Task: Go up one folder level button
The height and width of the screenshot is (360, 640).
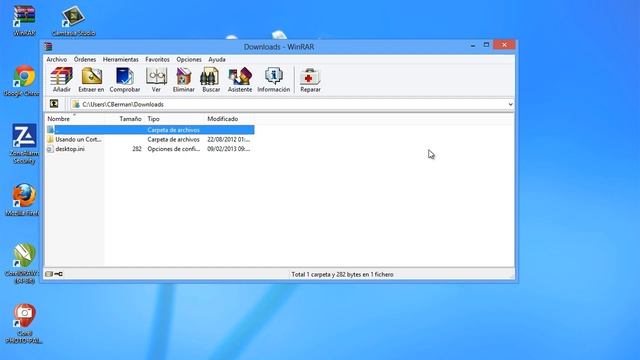Action: tap(54, 104)
